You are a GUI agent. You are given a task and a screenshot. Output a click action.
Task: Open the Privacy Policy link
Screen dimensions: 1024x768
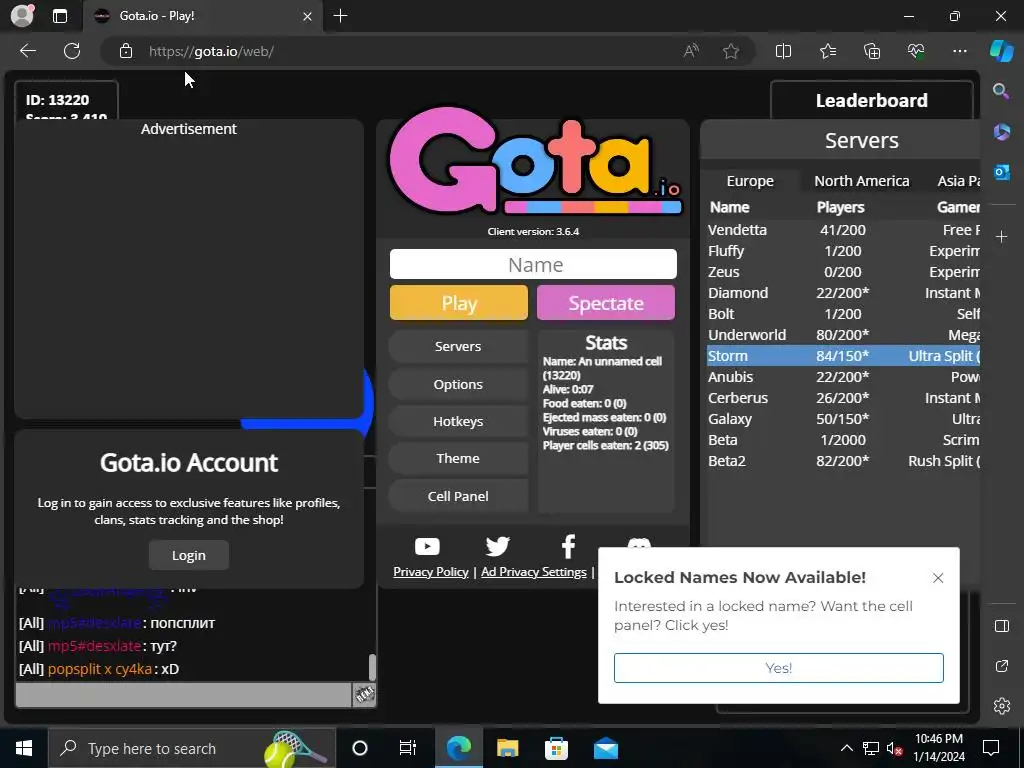click(430, 571)
